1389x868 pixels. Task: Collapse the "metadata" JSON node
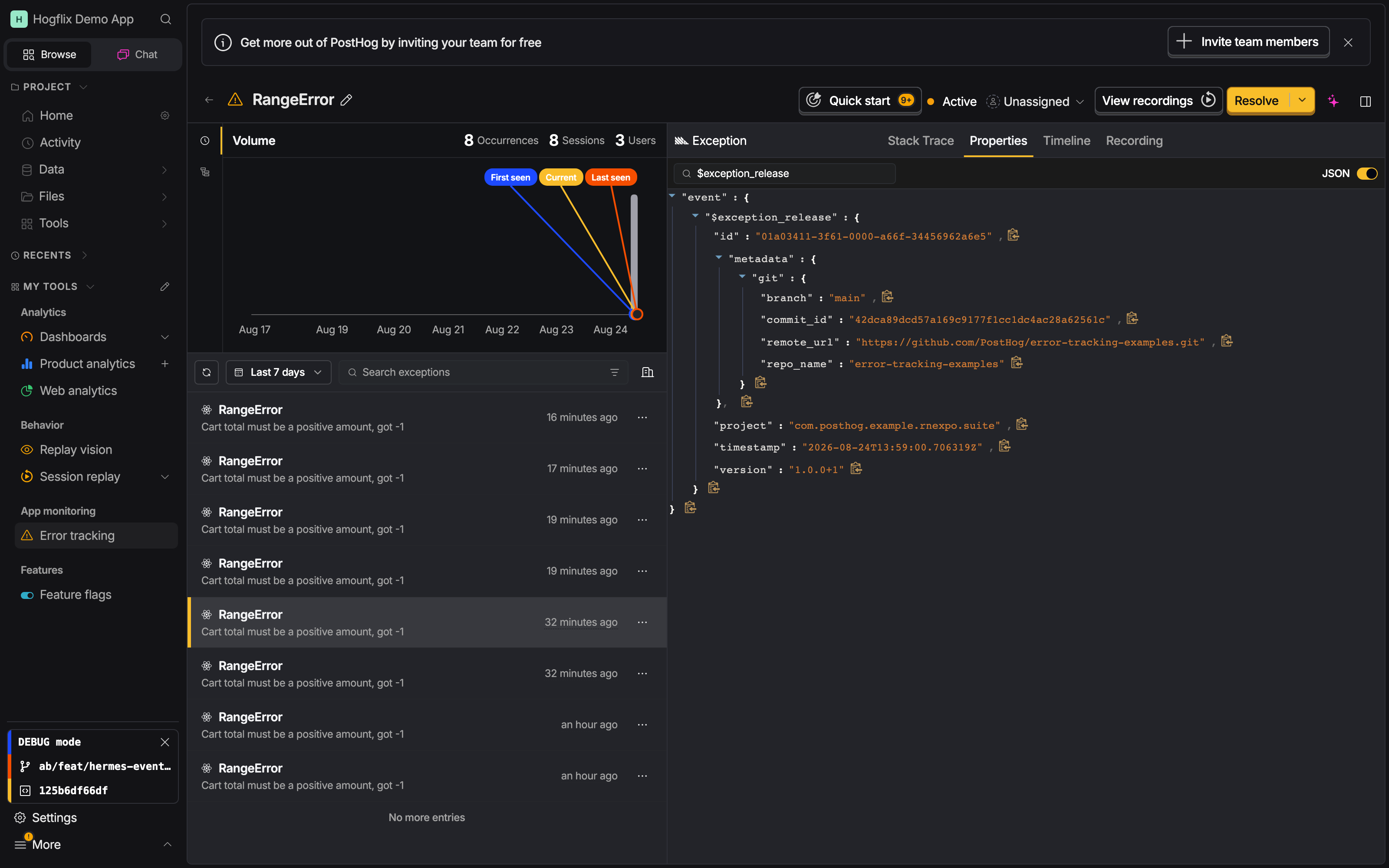719,258
